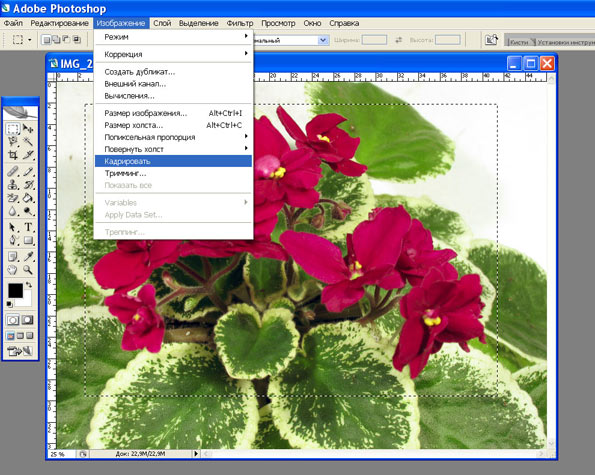This screenshot has height=475, width=595.
Task: Open the selection style dropdown in options bar
Action: (323, 40)
